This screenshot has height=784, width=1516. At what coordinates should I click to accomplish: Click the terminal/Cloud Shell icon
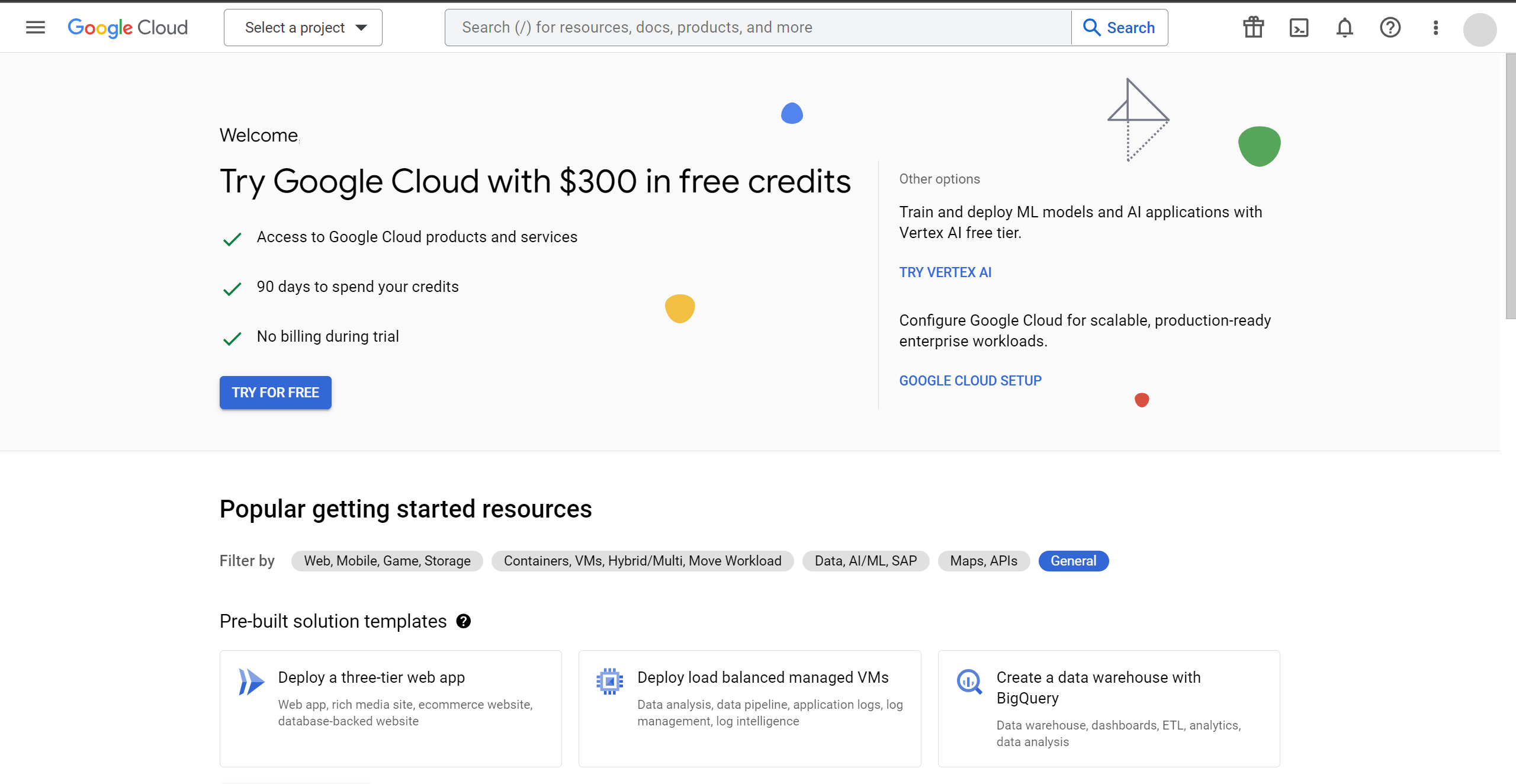click(x=1298, y=27)
